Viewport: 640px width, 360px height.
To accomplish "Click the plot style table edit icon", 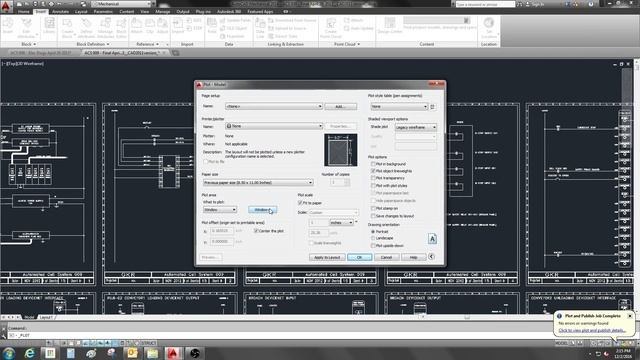I will [x=433, y=107].
